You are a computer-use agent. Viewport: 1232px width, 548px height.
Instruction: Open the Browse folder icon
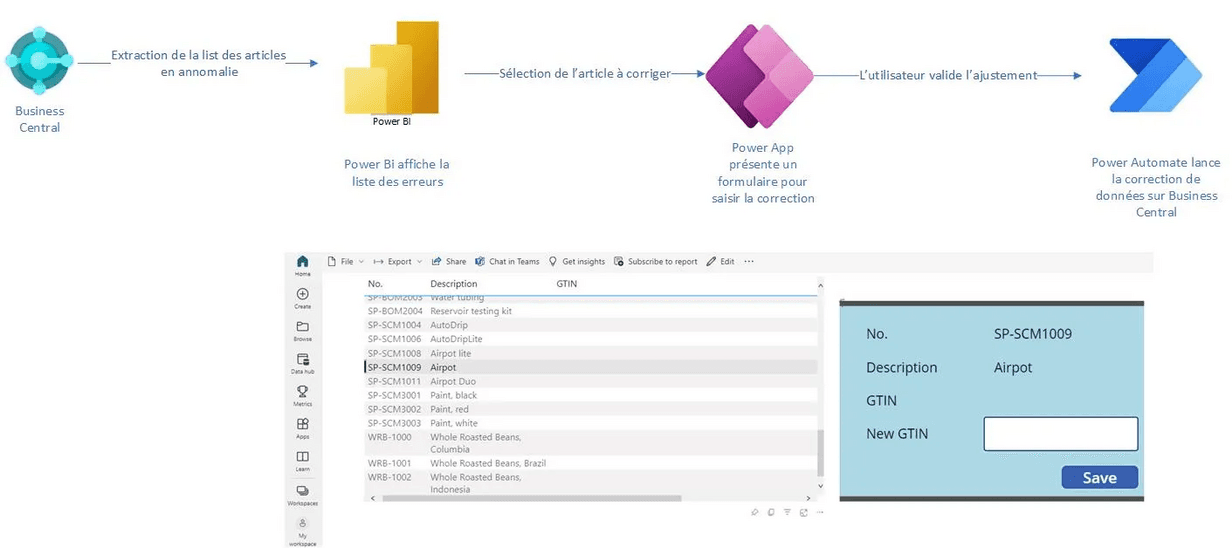[302, 329]
